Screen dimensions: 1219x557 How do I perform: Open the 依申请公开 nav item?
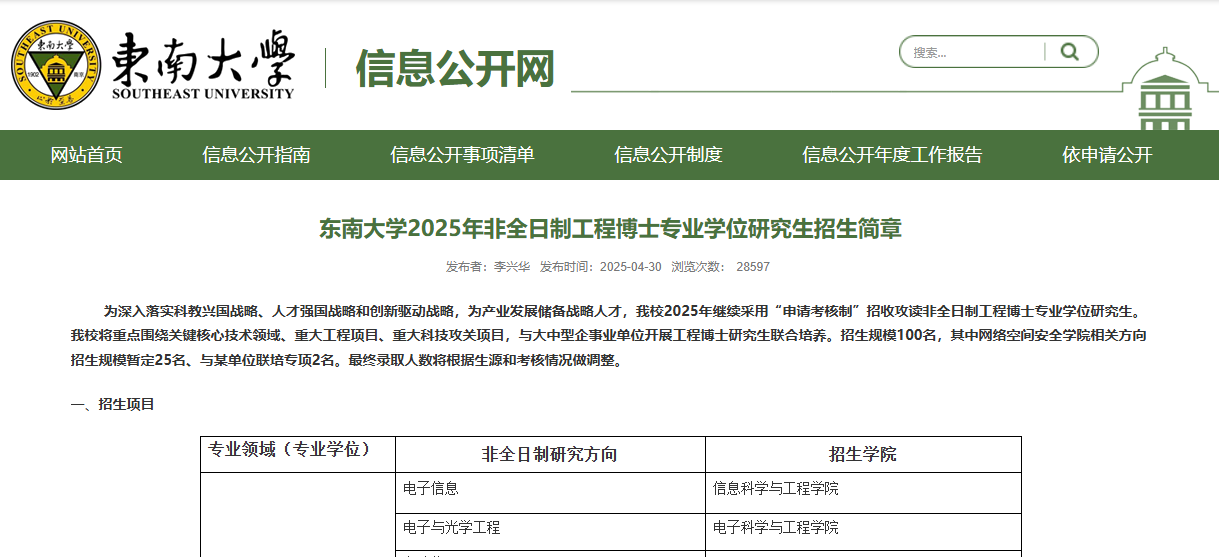tap(1107, 155)
